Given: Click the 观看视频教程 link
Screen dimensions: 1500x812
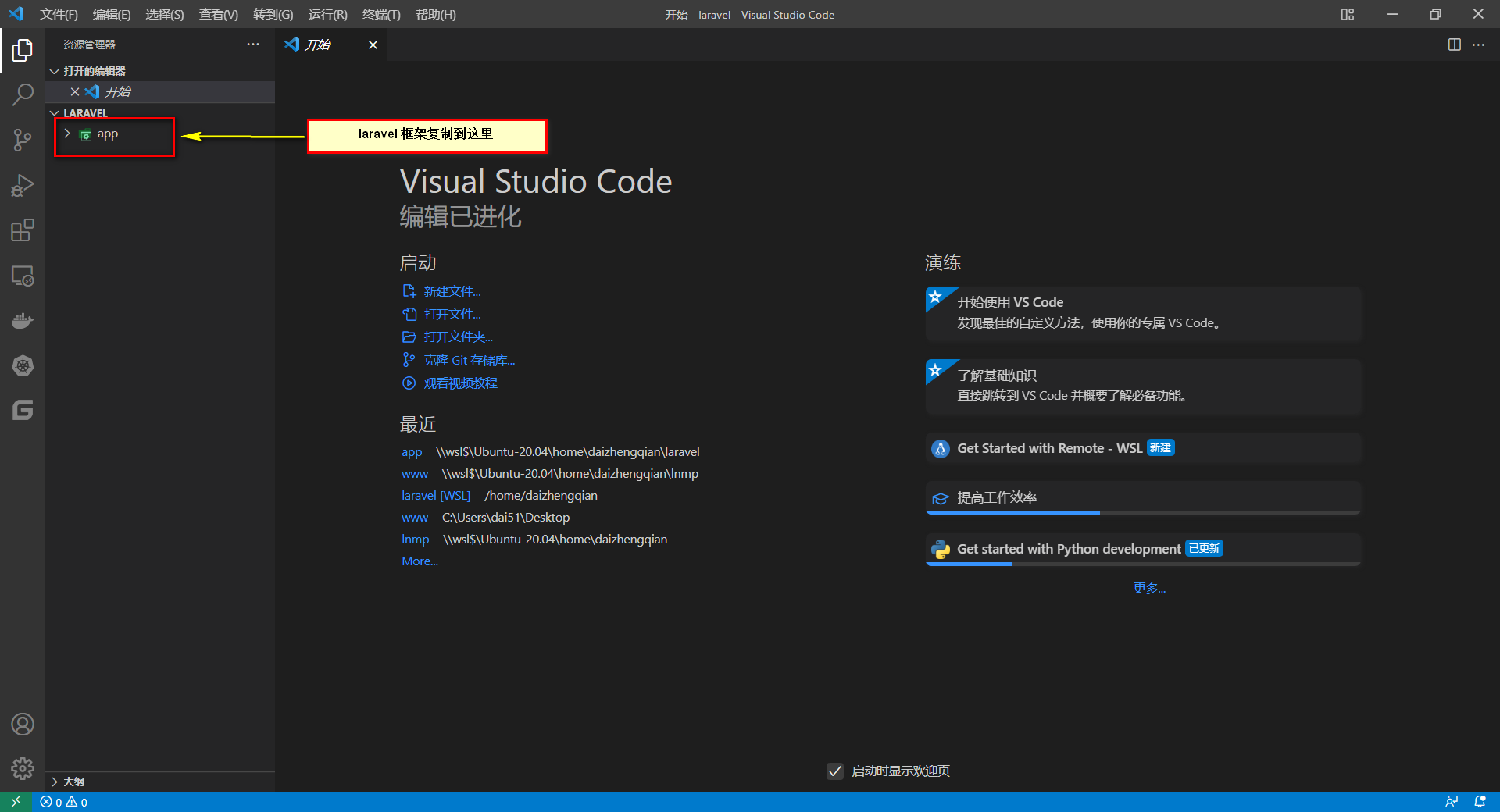Looking at the screenshot, I should pos(461,383).
